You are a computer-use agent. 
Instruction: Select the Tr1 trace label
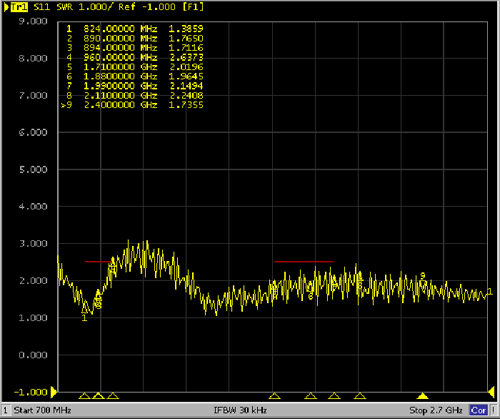[19, 7]
